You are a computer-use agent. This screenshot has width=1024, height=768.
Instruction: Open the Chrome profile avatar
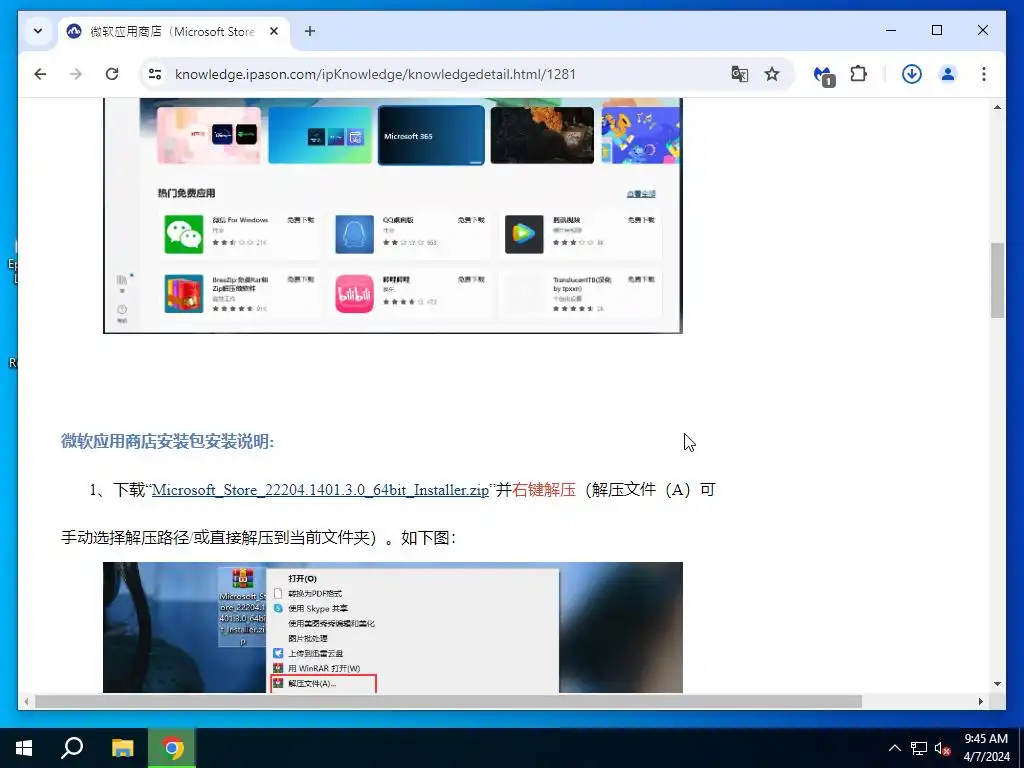948,74
